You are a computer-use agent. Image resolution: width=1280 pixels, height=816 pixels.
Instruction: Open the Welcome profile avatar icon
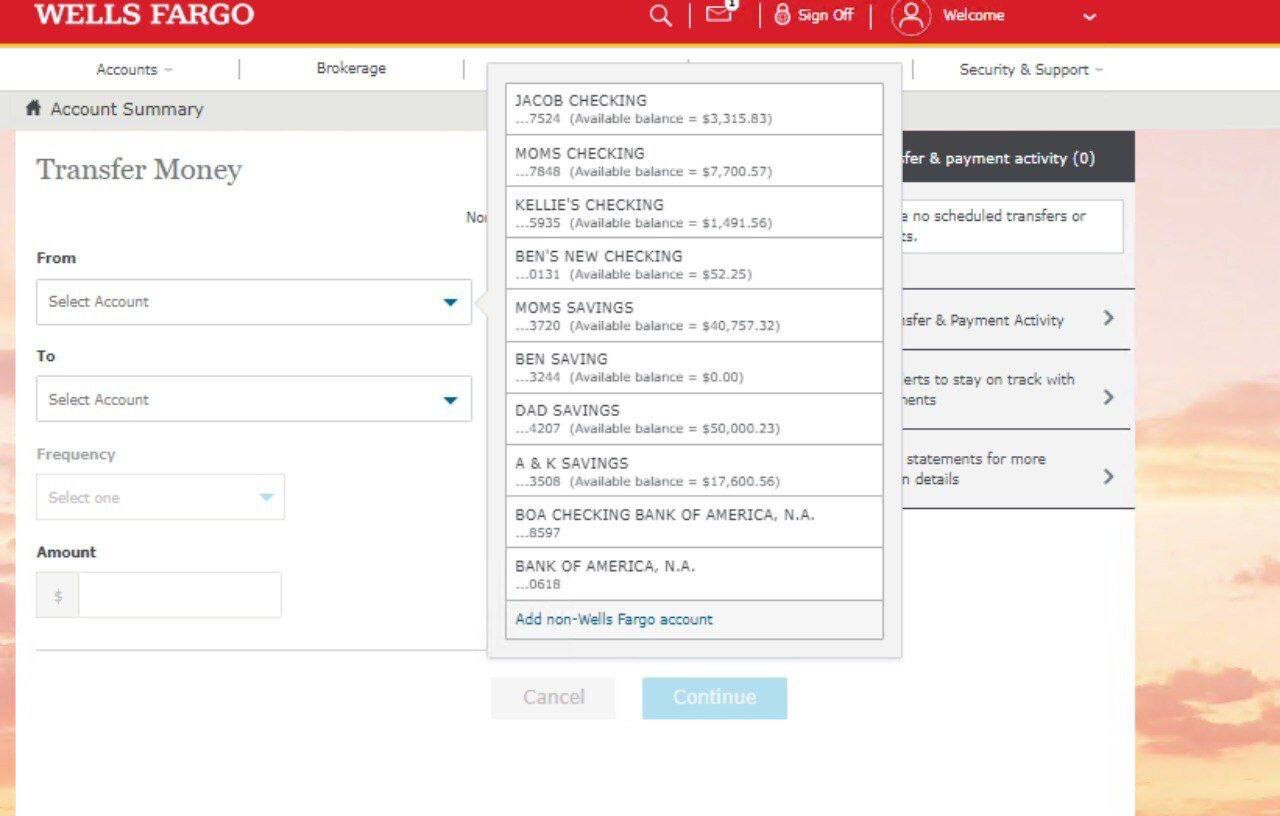[910, 16]
